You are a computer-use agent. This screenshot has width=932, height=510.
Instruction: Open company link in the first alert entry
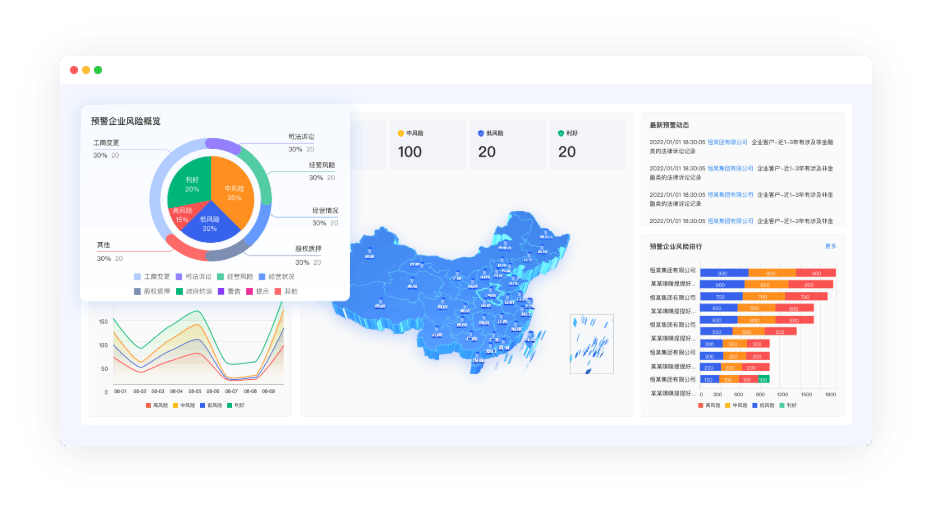tap(728, 143)
